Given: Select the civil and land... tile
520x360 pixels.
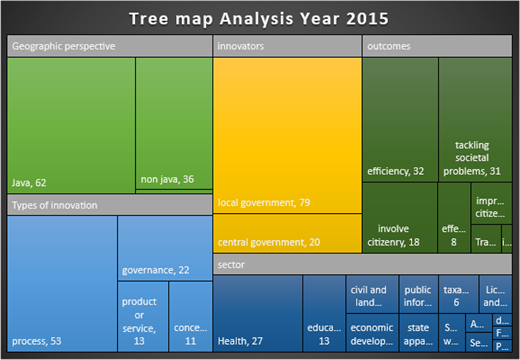Looking at the screenshot, I should click(372, 294).
